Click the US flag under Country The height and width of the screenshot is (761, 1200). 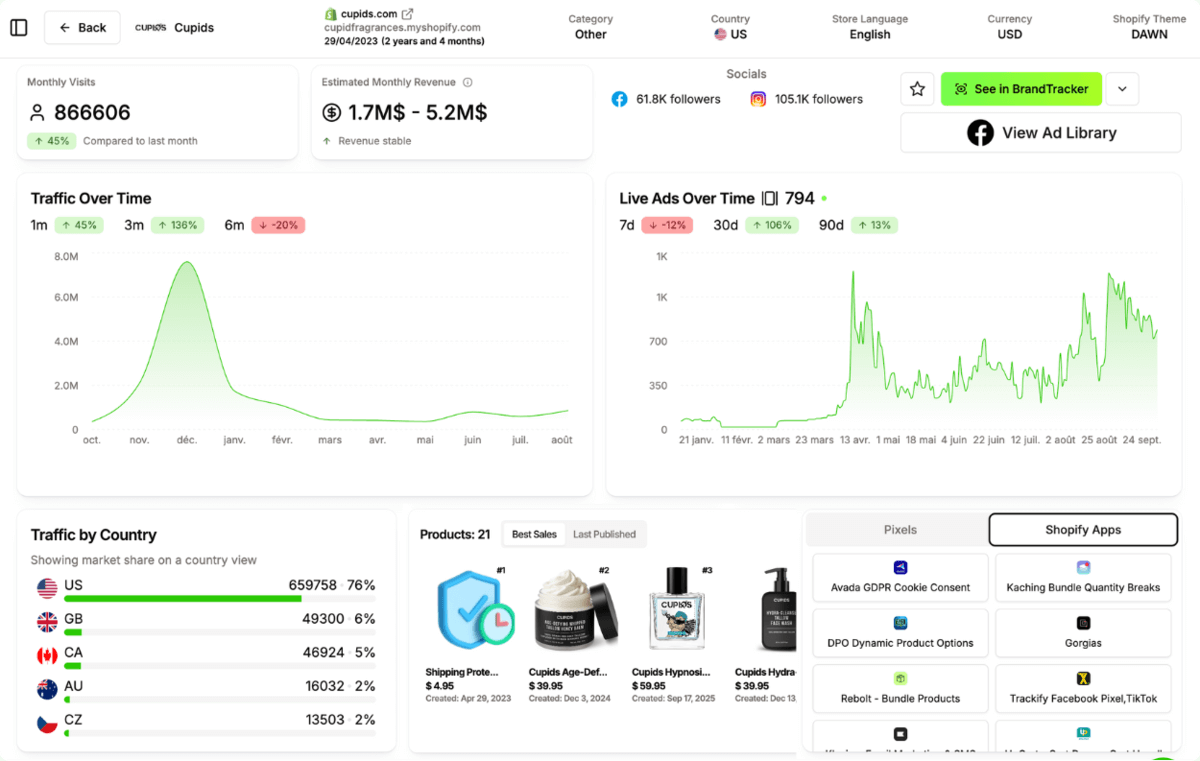[720, 34]
